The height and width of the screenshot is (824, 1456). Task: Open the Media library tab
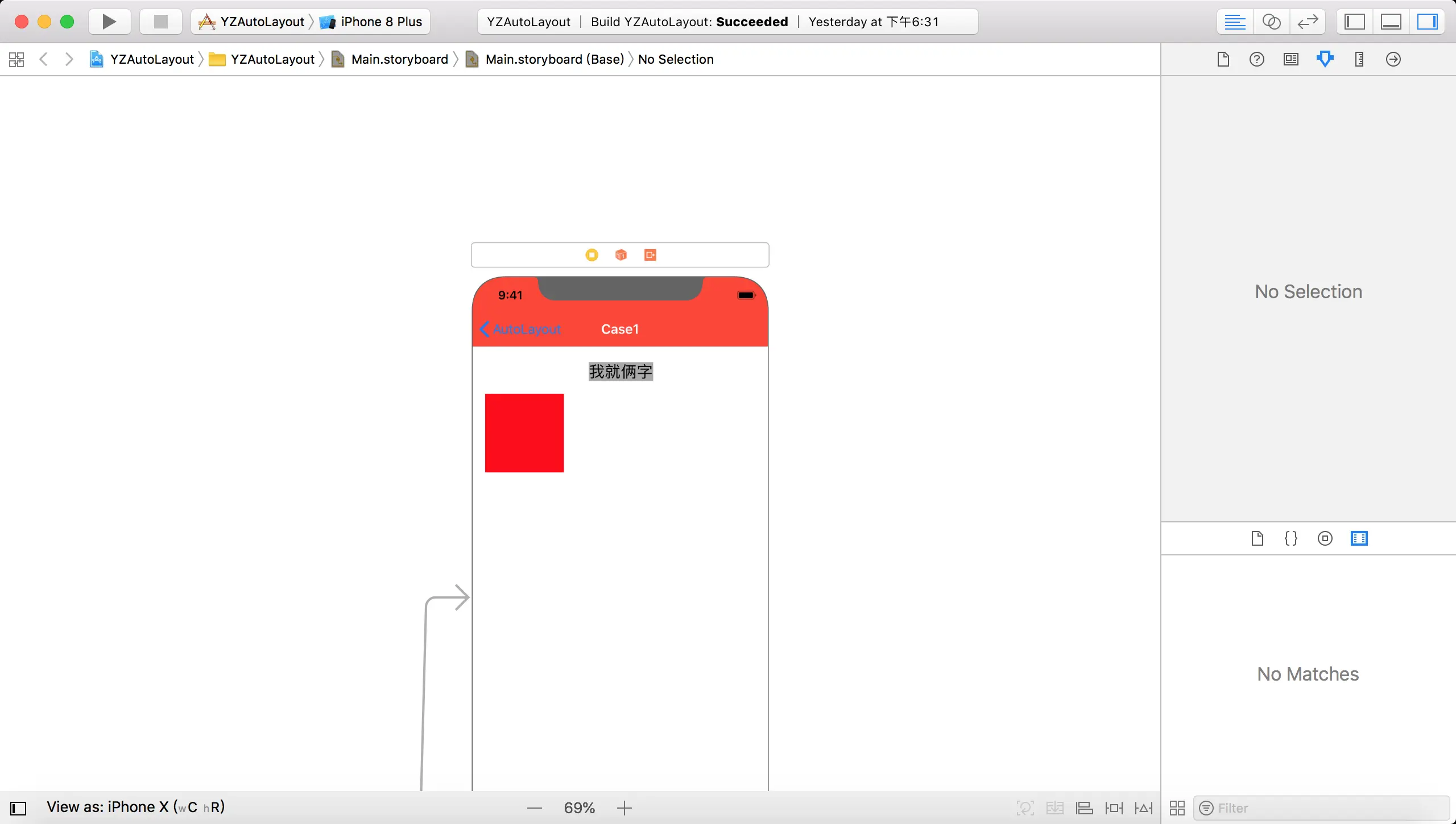1359,538
